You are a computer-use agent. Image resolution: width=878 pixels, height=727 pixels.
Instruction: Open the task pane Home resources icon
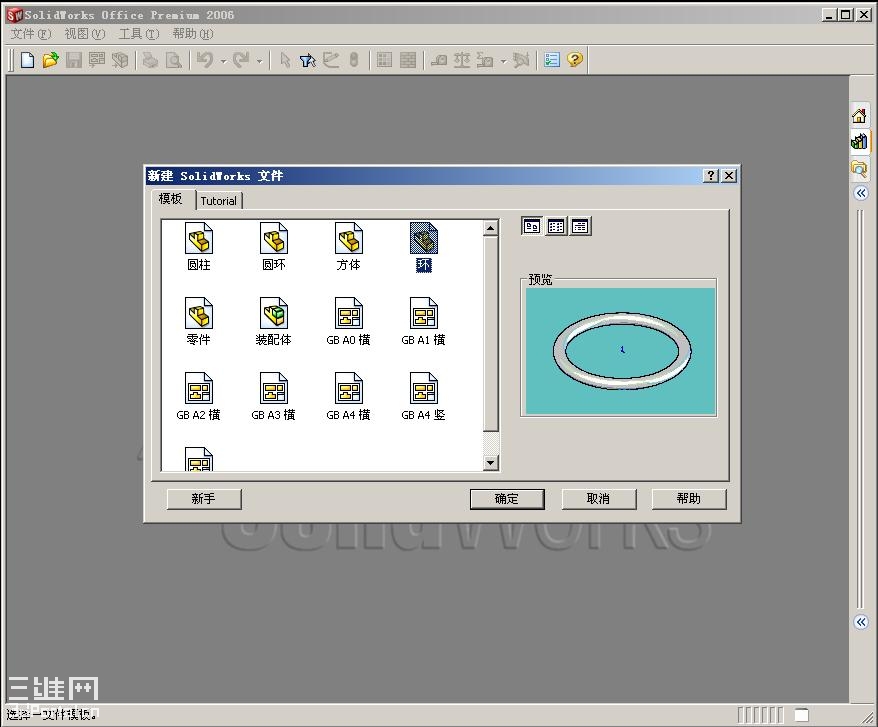point(860,115)
